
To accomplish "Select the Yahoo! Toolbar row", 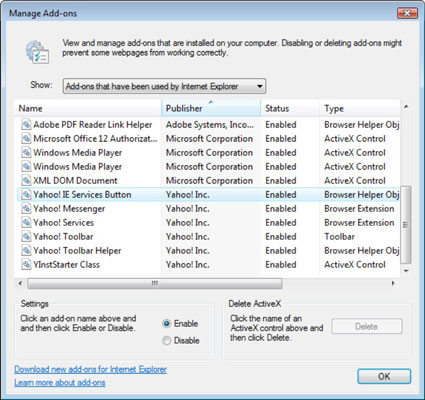I will [x=207, y=237].
